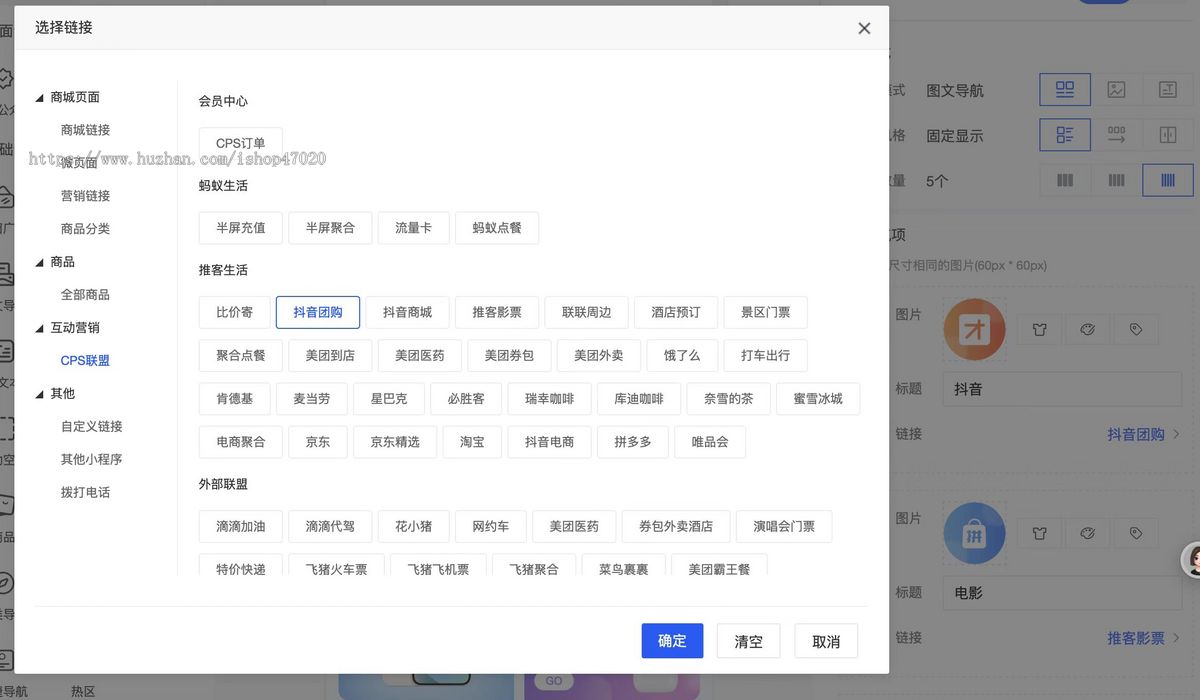Open 全部商品 in the left tree
The width and height of the screenshot is (1200, 700).
(x=85, y=294)
